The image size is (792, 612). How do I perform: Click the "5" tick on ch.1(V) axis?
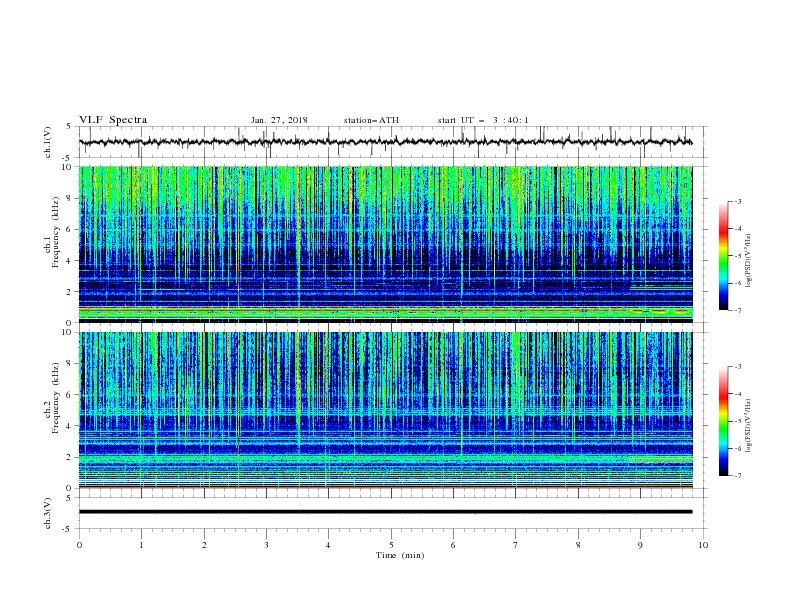coord(70,126)
